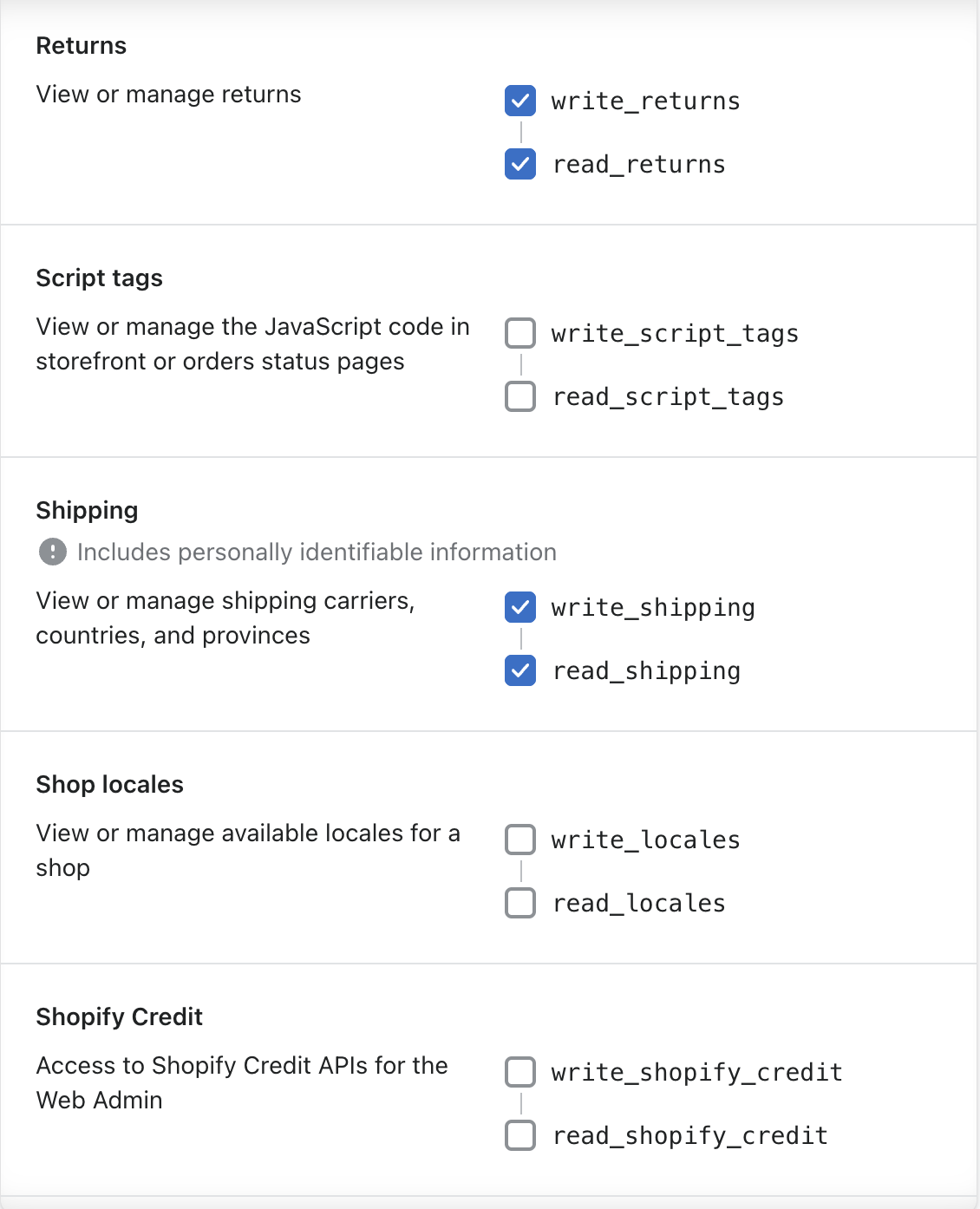980x1209 pixels.
Task: Disable the read_shipping checkbox
Action: (520, 670)
